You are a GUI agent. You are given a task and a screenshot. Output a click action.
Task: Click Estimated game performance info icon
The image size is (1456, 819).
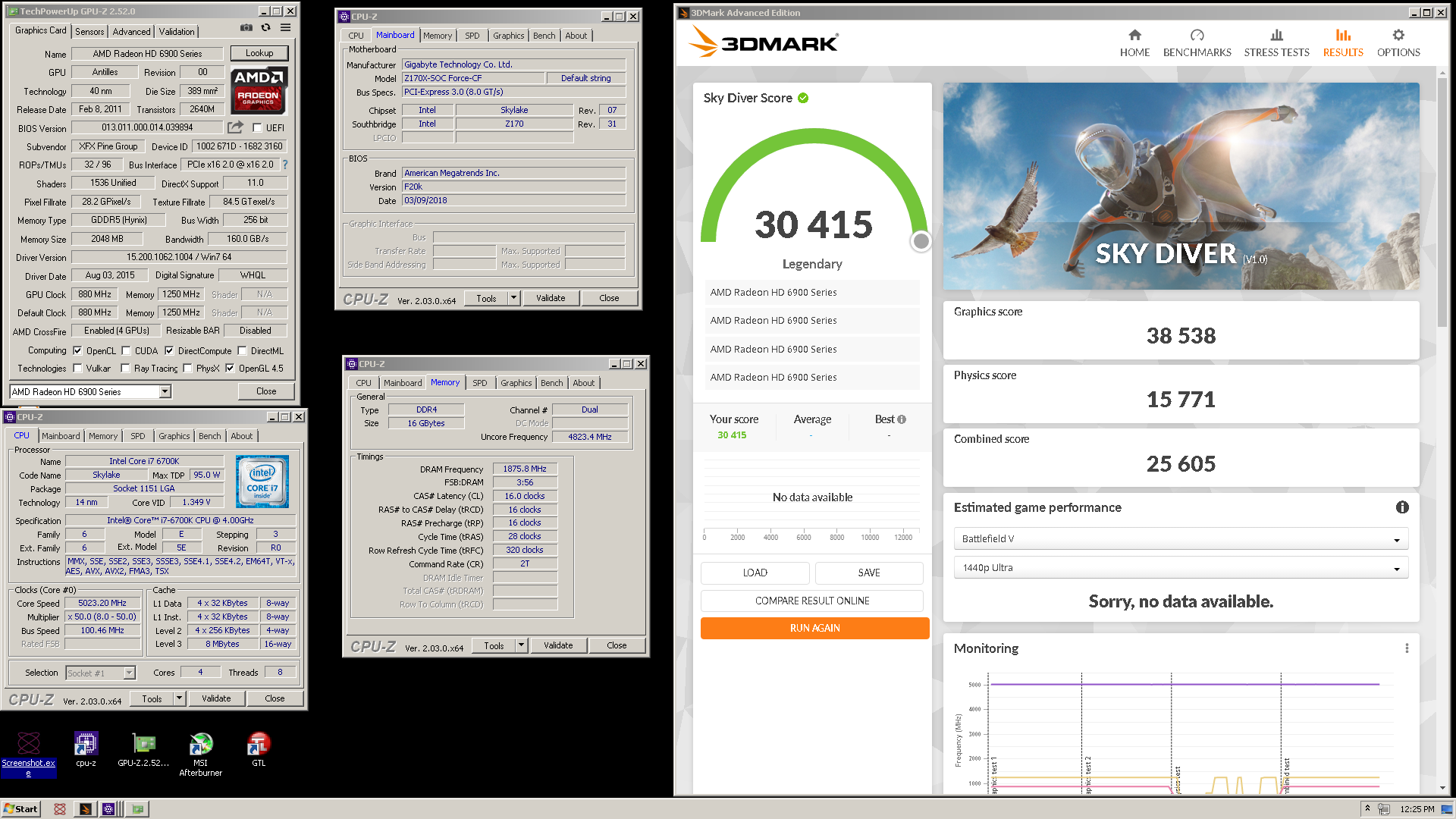(1402, 507)
